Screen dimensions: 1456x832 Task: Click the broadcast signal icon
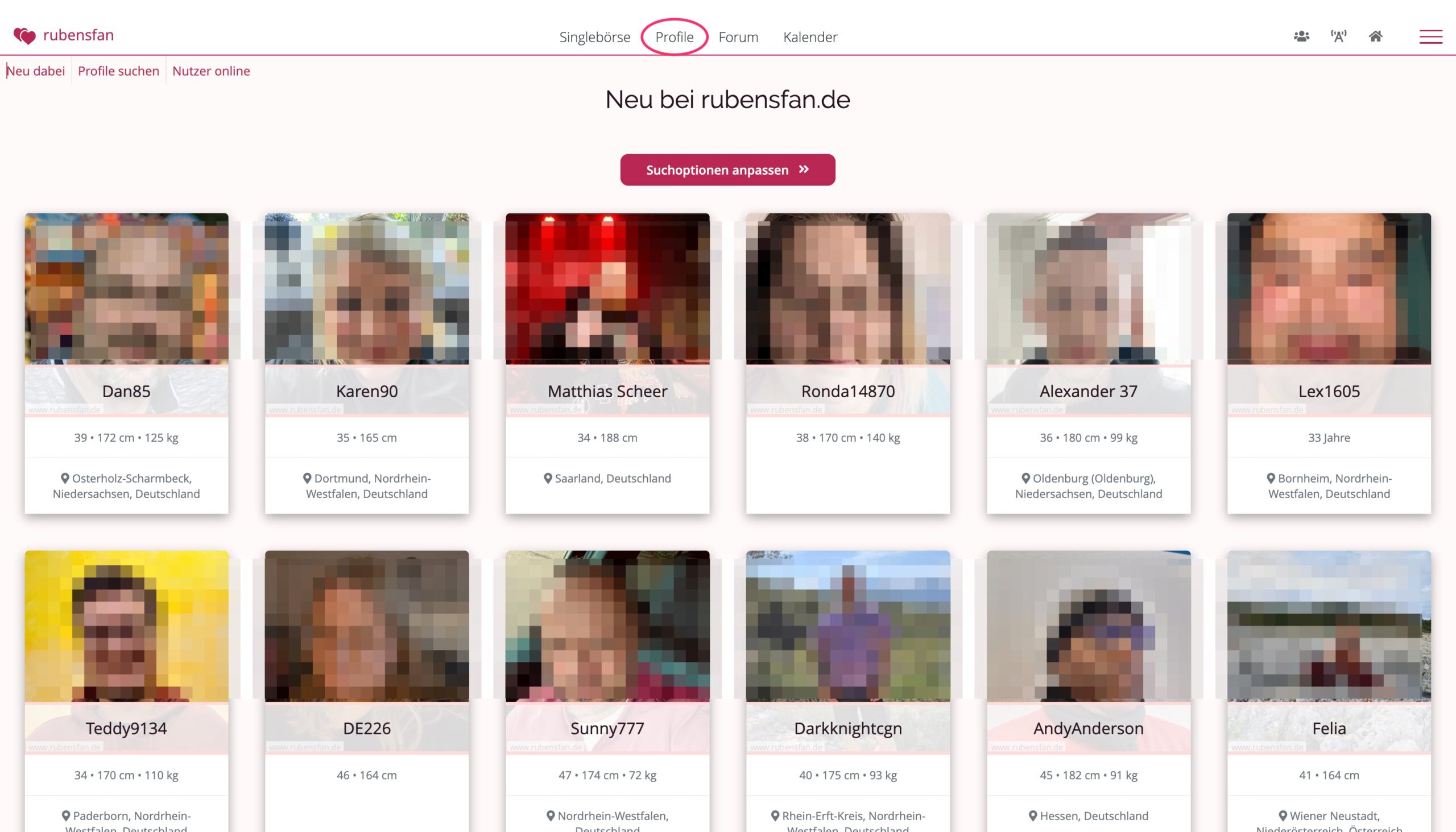pos(1338,36)
